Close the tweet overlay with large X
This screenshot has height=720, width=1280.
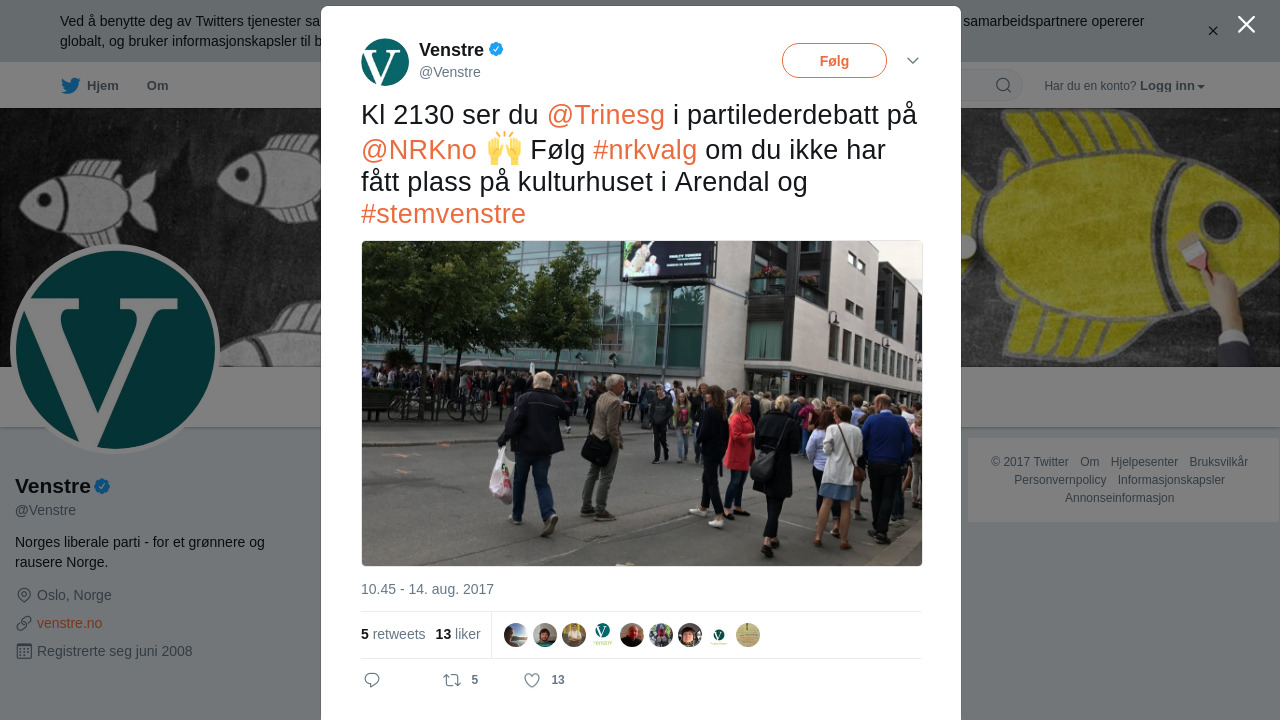[1246, 24]
